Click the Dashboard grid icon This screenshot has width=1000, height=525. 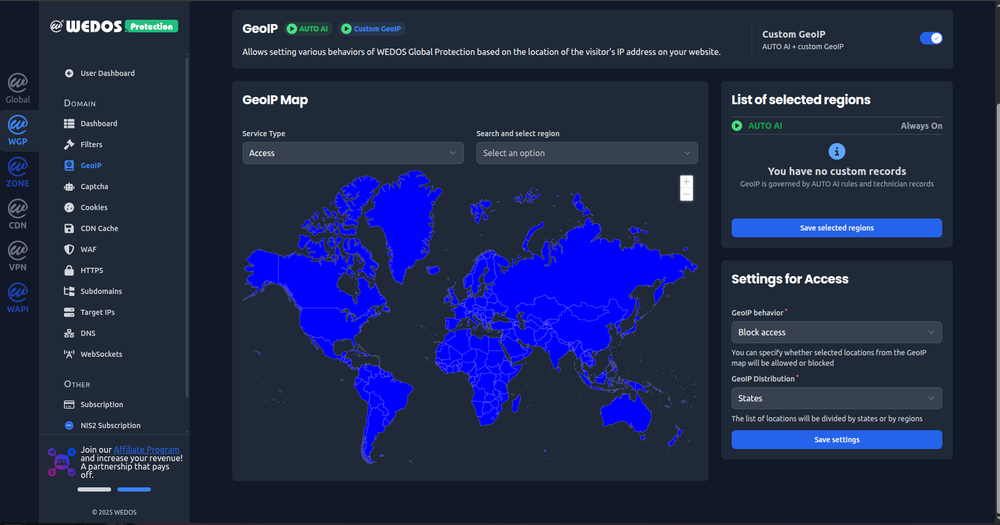click(x=69, y=124)
